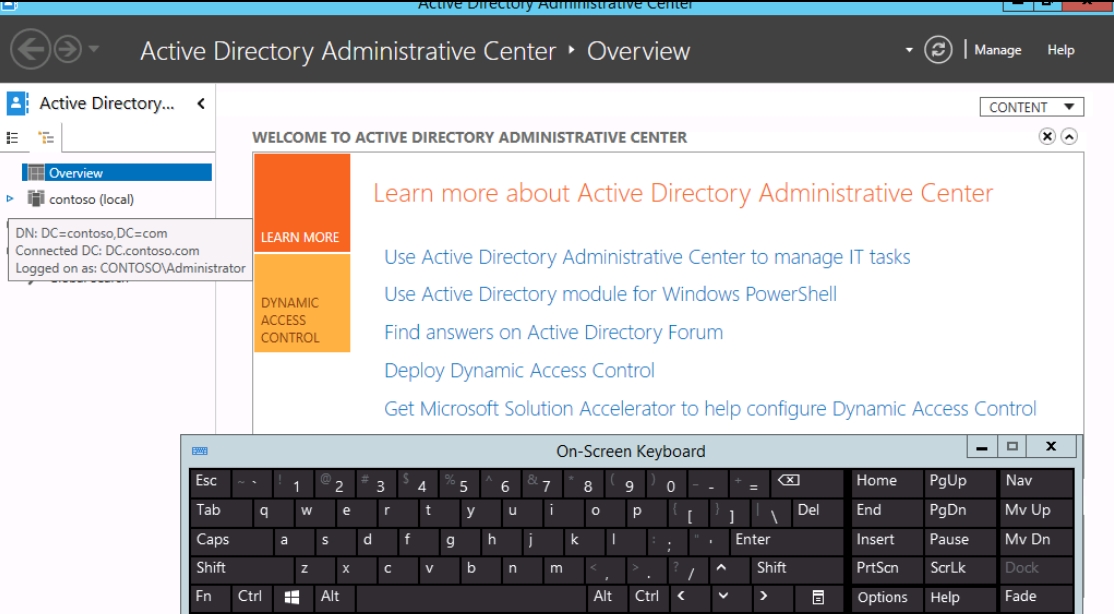Click the letter q key
1114x614 pixels.
(x=273, y=511)
